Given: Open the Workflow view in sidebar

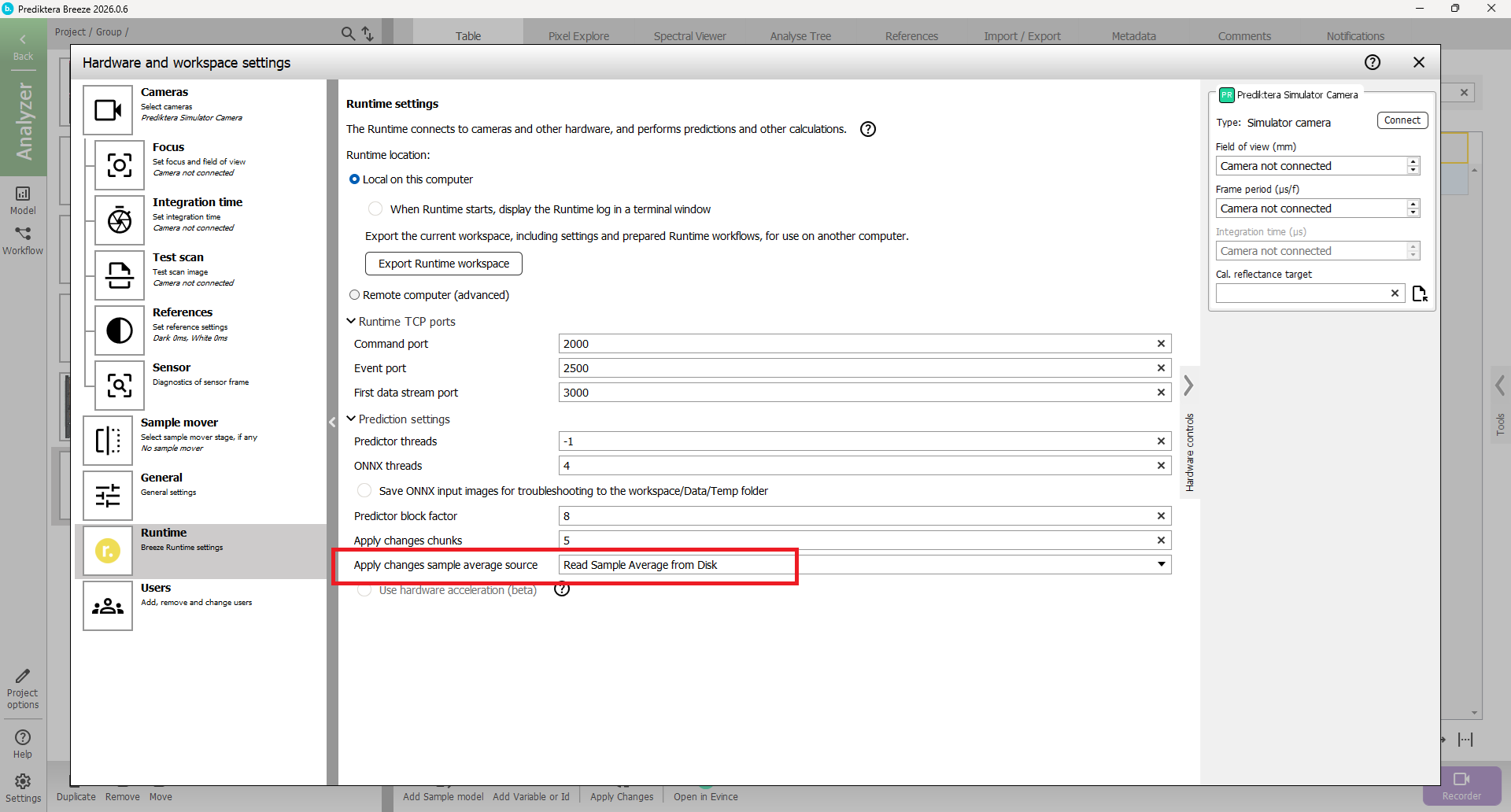Looking at the screenshot, I should tap(23, 241).
